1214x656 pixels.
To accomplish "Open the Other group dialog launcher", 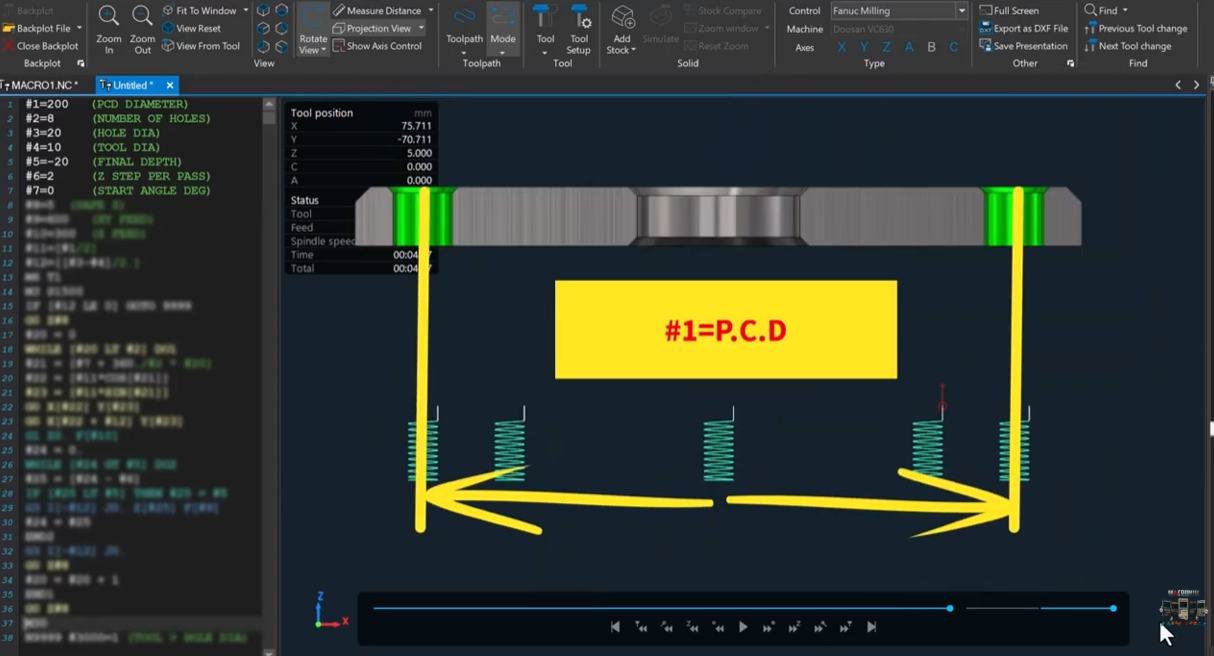I will [1070, 63].
